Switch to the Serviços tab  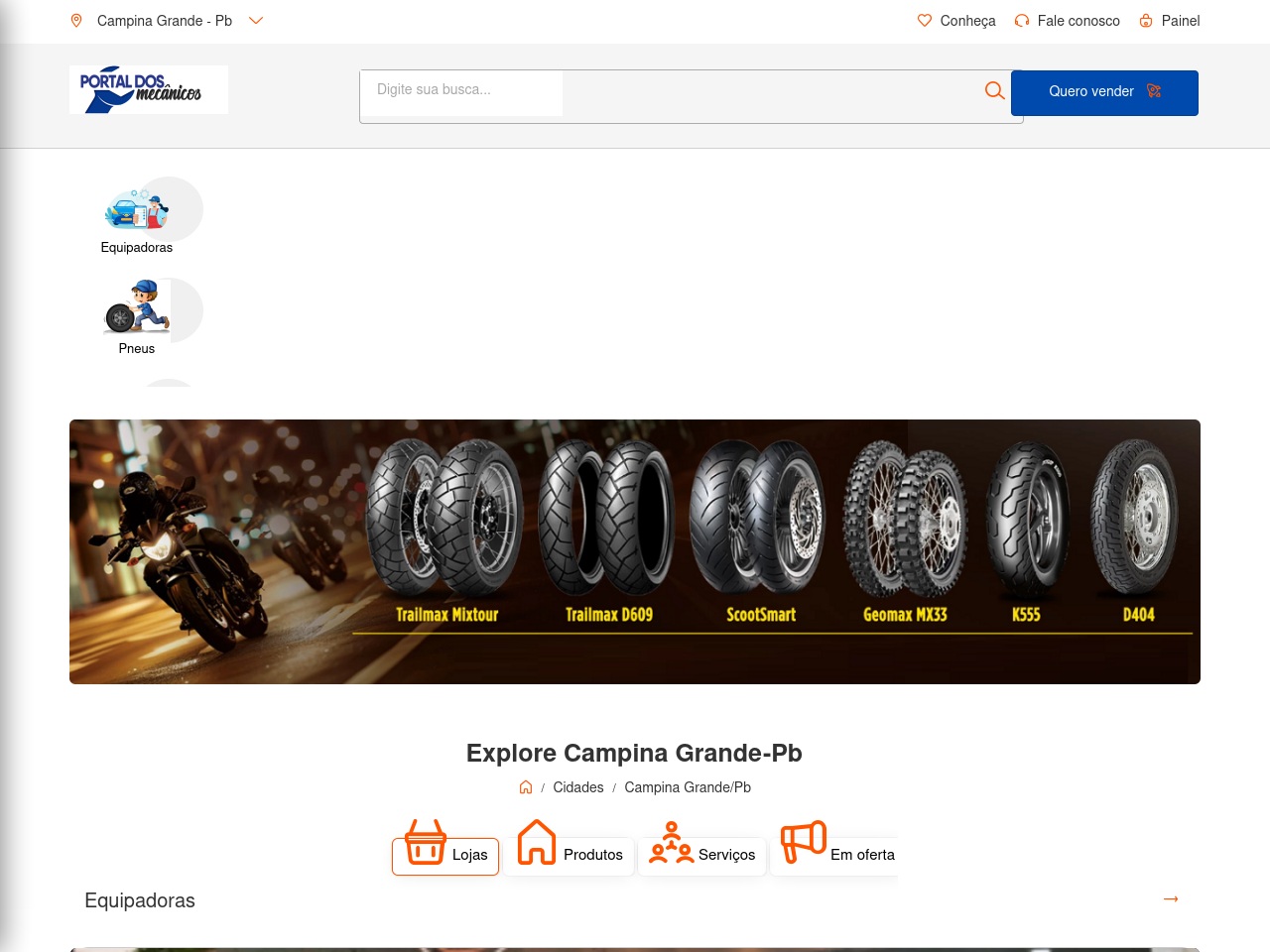(701, 856)
